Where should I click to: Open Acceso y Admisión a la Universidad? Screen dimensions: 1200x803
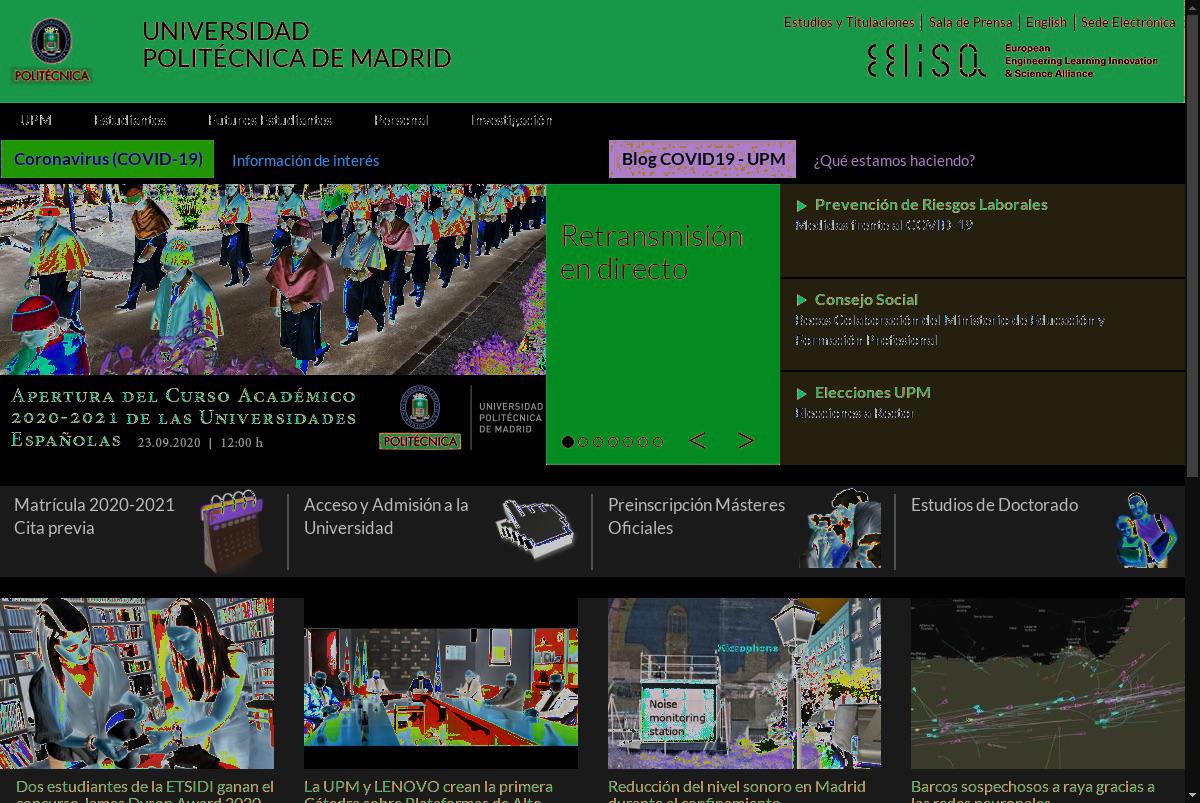(386, 516)
